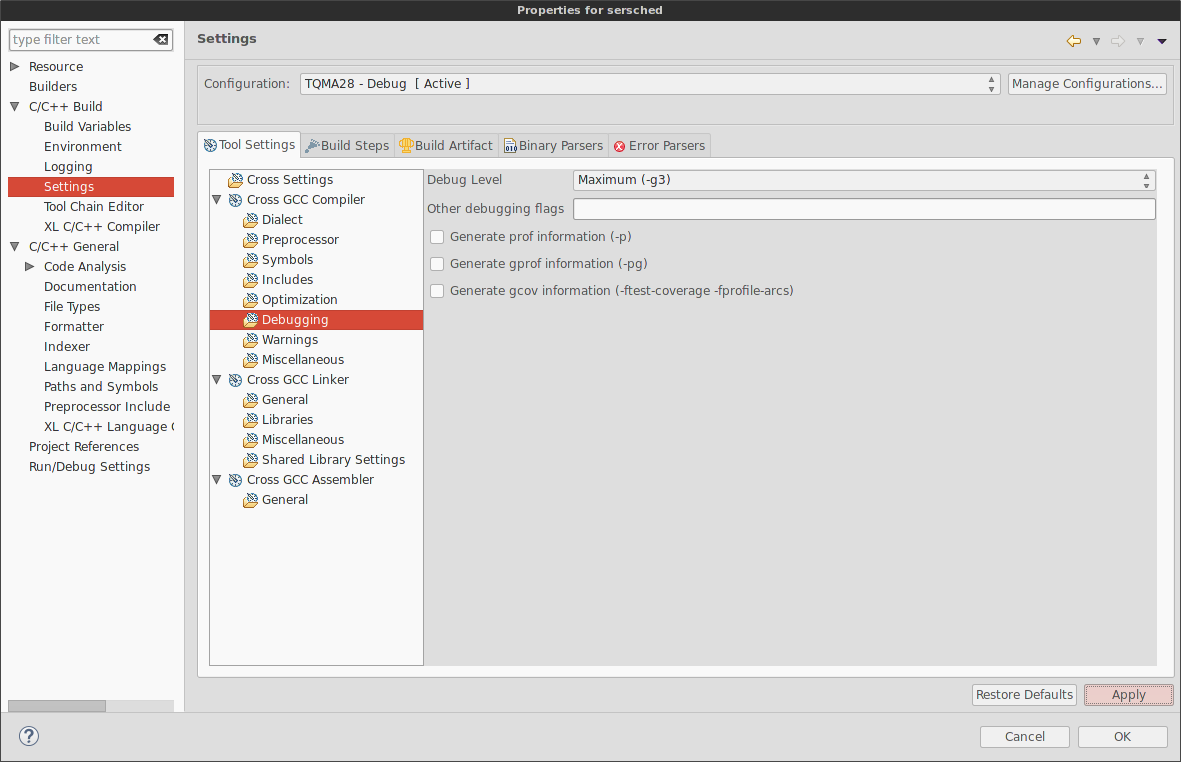The image size is (1181, 762).
Task: Click the Includes option icon
Action: coord(251,280)
